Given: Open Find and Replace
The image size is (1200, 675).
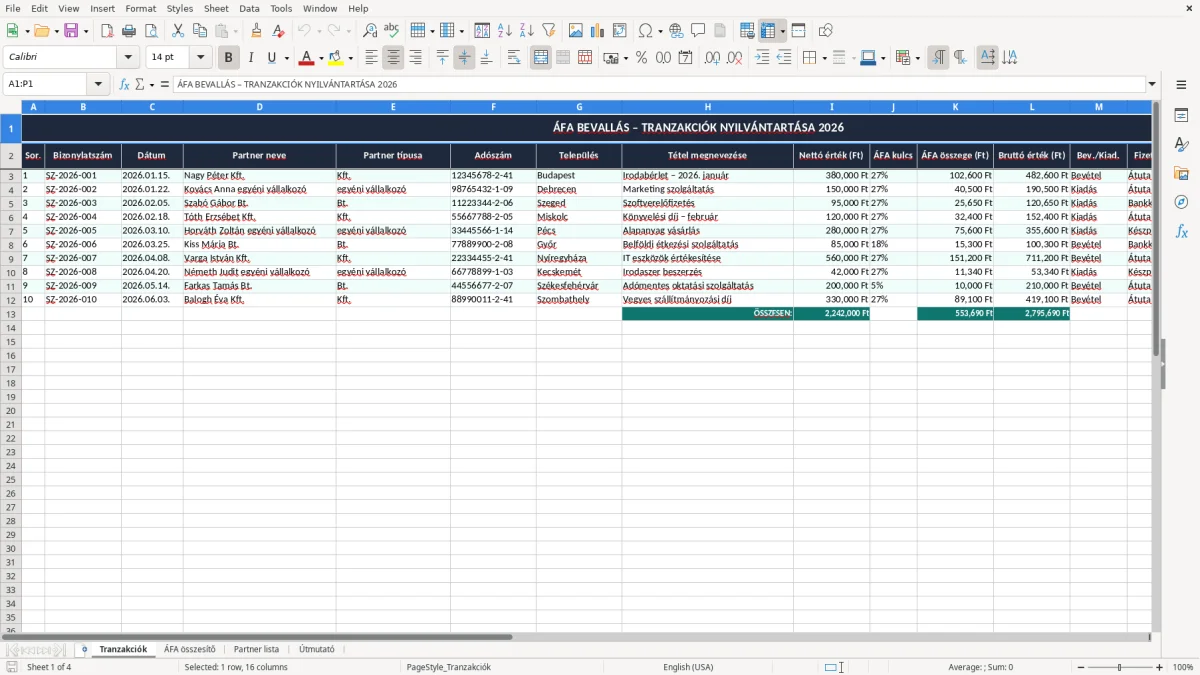Looking at the screenshot, I should click(370, 31).
